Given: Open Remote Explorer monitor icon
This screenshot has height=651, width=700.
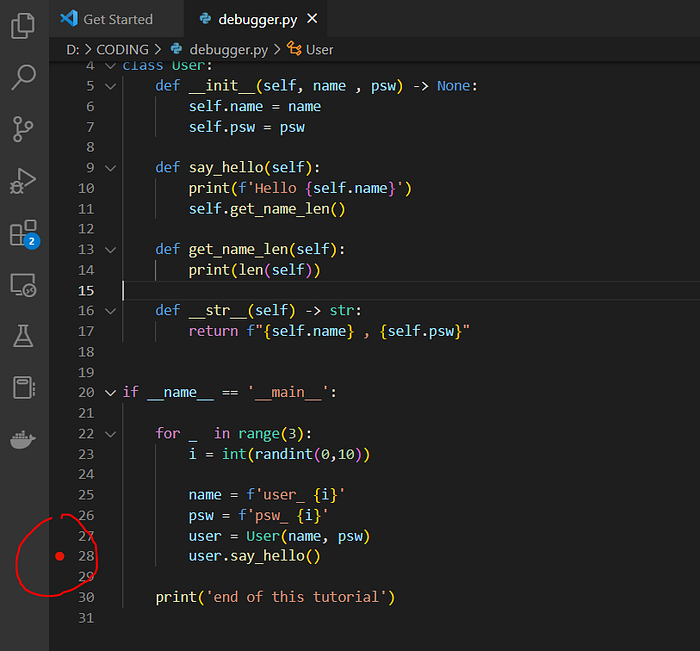Looking at the screenshot, I should [x=23, y=285].
